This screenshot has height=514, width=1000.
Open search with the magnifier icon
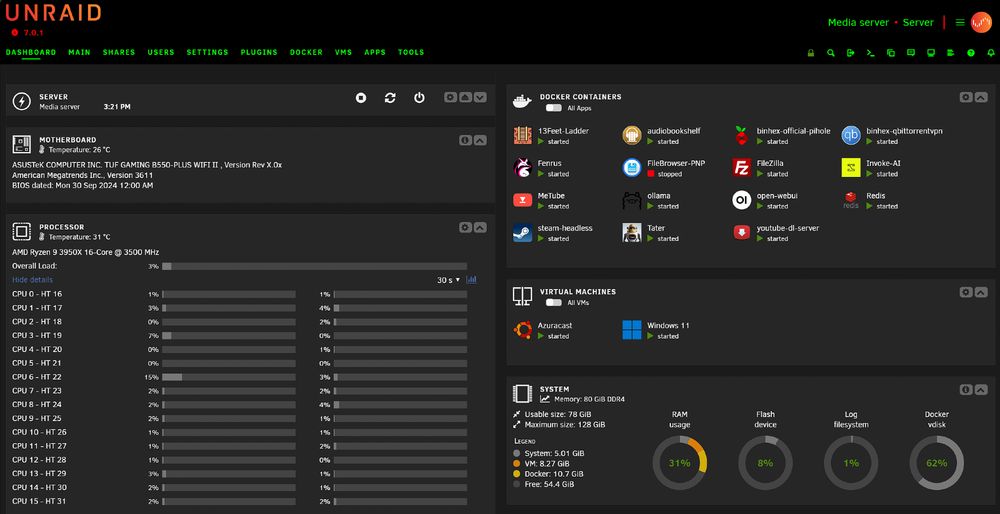tap(830, 53)
